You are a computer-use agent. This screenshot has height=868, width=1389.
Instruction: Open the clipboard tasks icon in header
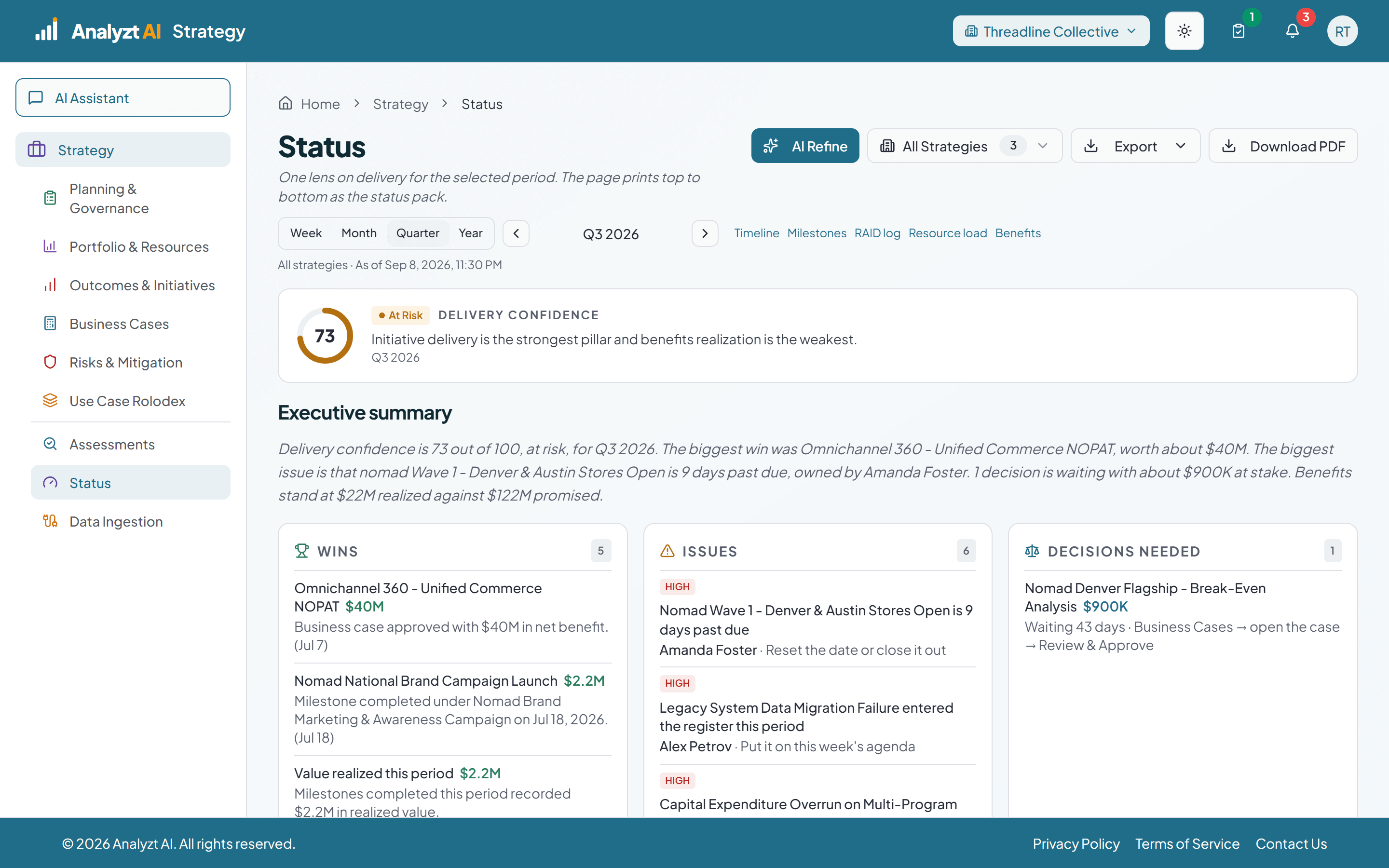coord(1238,31)
